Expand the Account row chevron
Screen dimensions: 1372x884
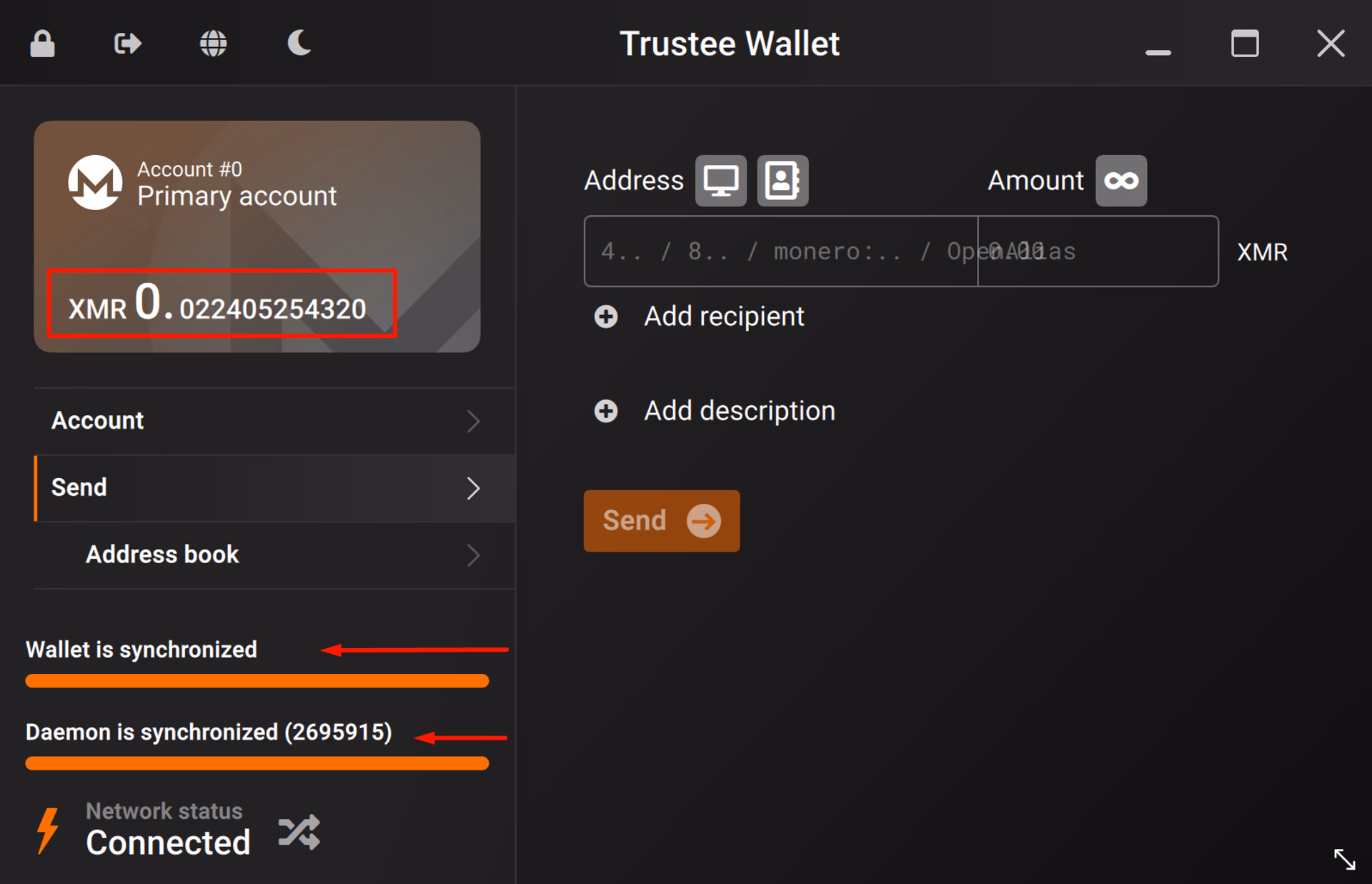tap(473, 421)
